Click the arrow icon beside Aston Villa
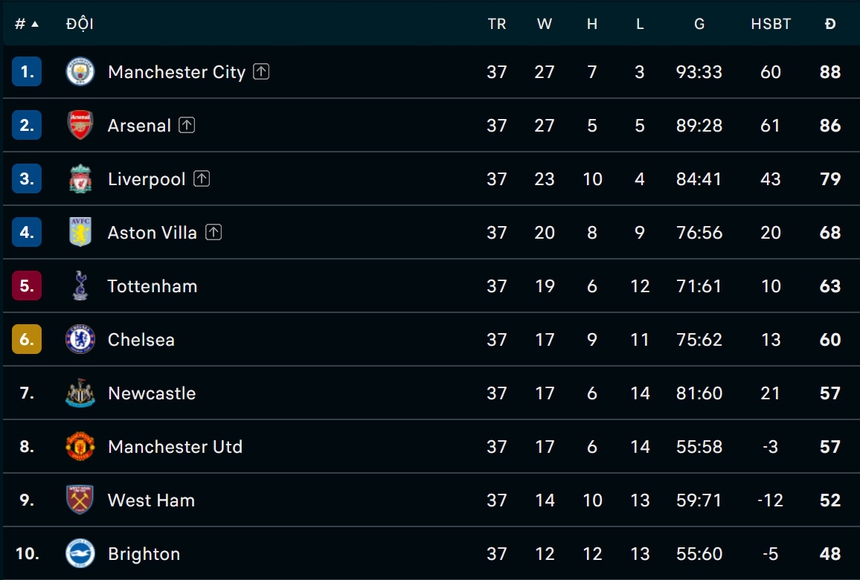The height and width of the screenshot is (580, 860). coord(213,232)
